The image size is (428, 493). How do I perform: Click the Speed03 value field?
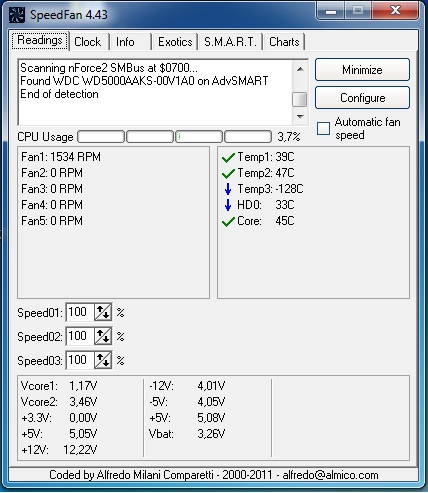(80, 360)
